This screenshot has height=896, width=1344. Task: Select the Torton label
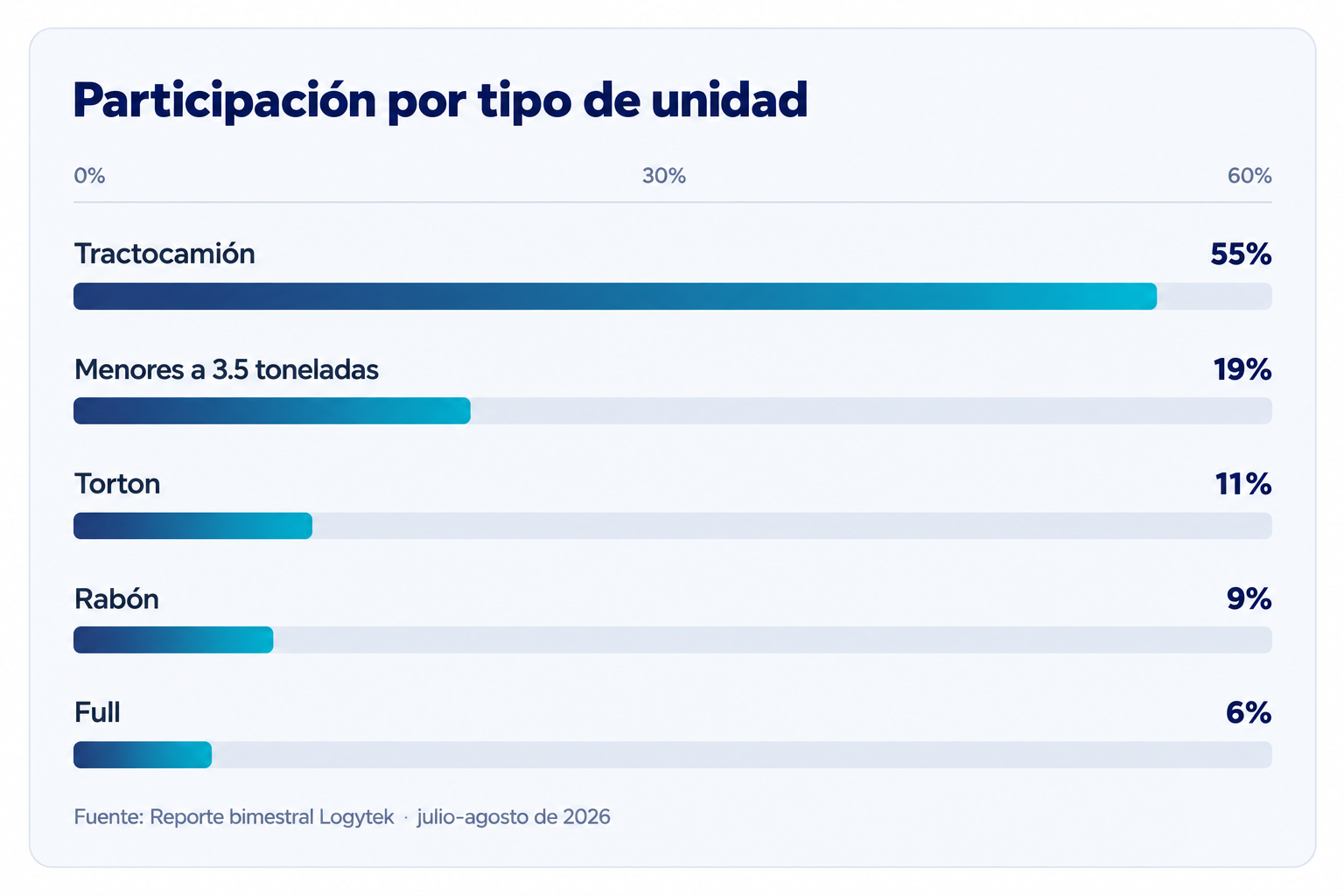(x=117, y=484)
